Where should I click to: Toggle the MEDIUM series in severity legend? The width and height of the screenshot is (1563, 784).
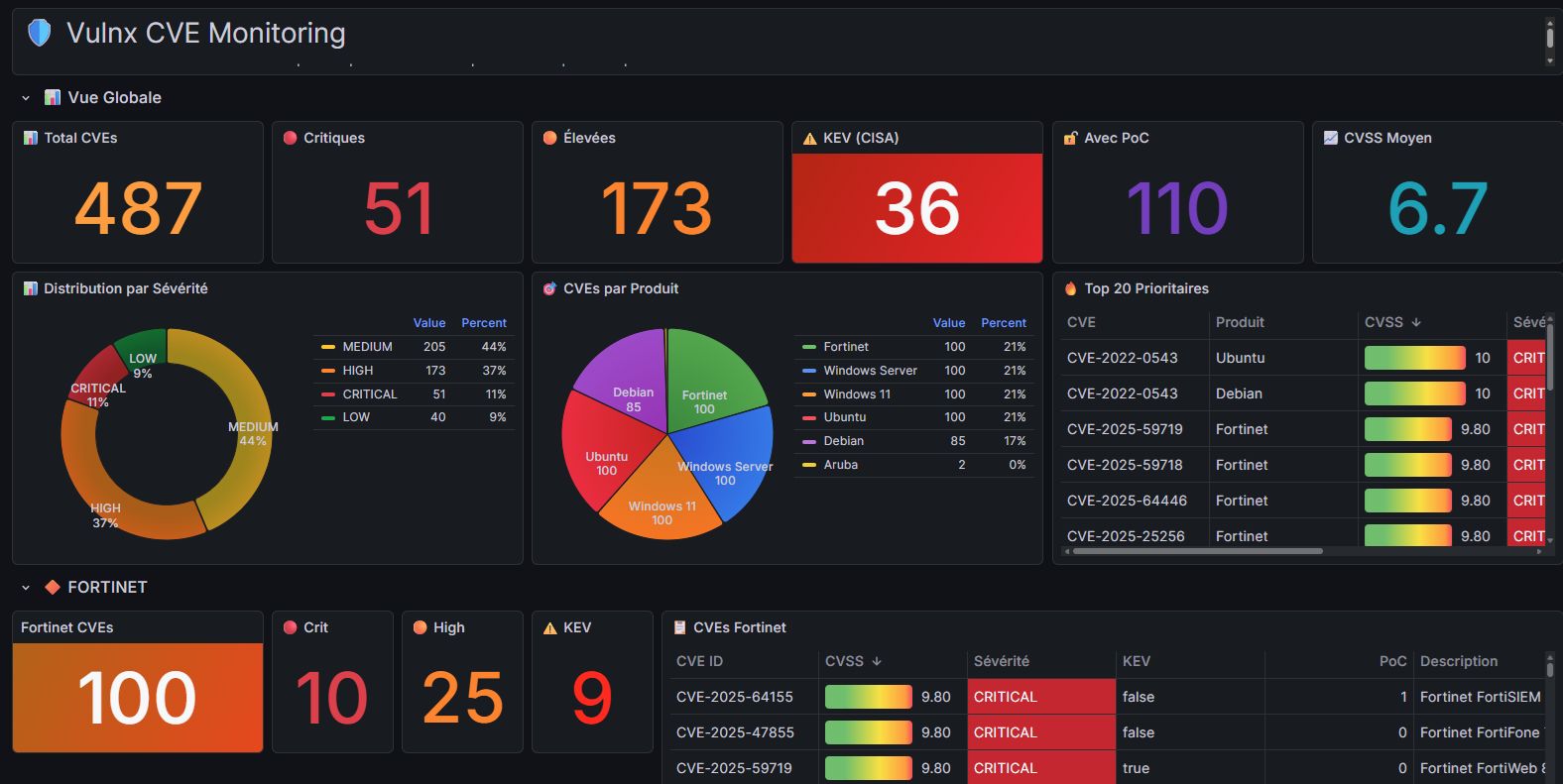pyautogui.click(x=368, y=347)
